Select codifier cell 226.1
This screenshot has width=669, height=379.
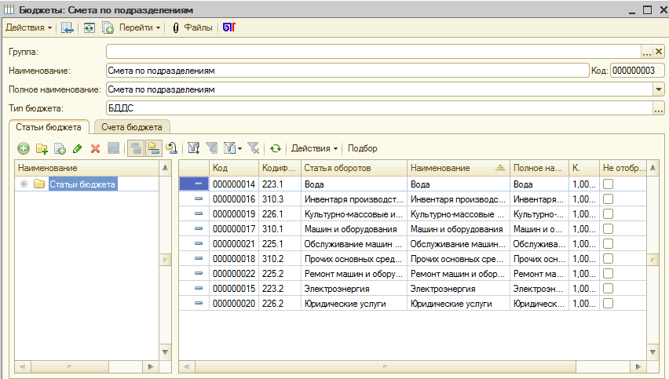coord(279,214)
